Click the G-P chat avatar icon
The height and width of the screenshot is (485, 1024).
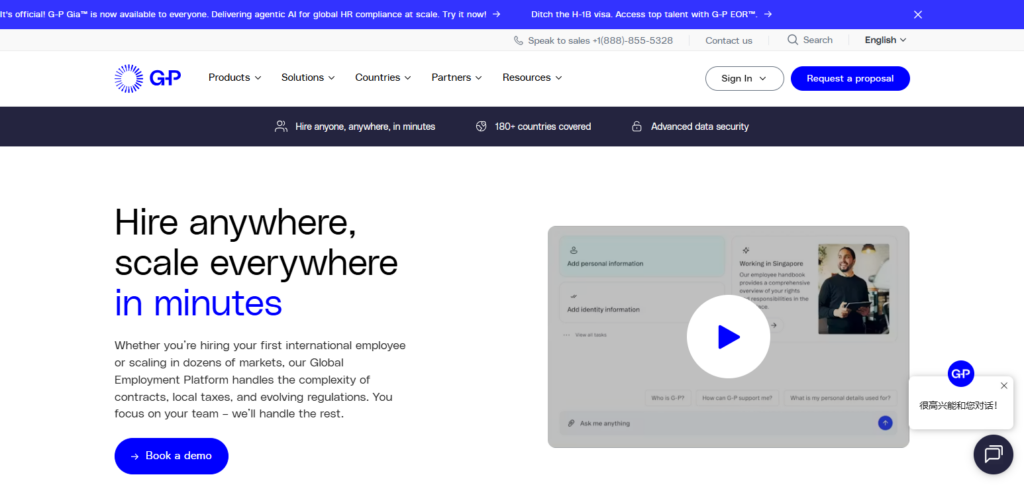(961, 373)
